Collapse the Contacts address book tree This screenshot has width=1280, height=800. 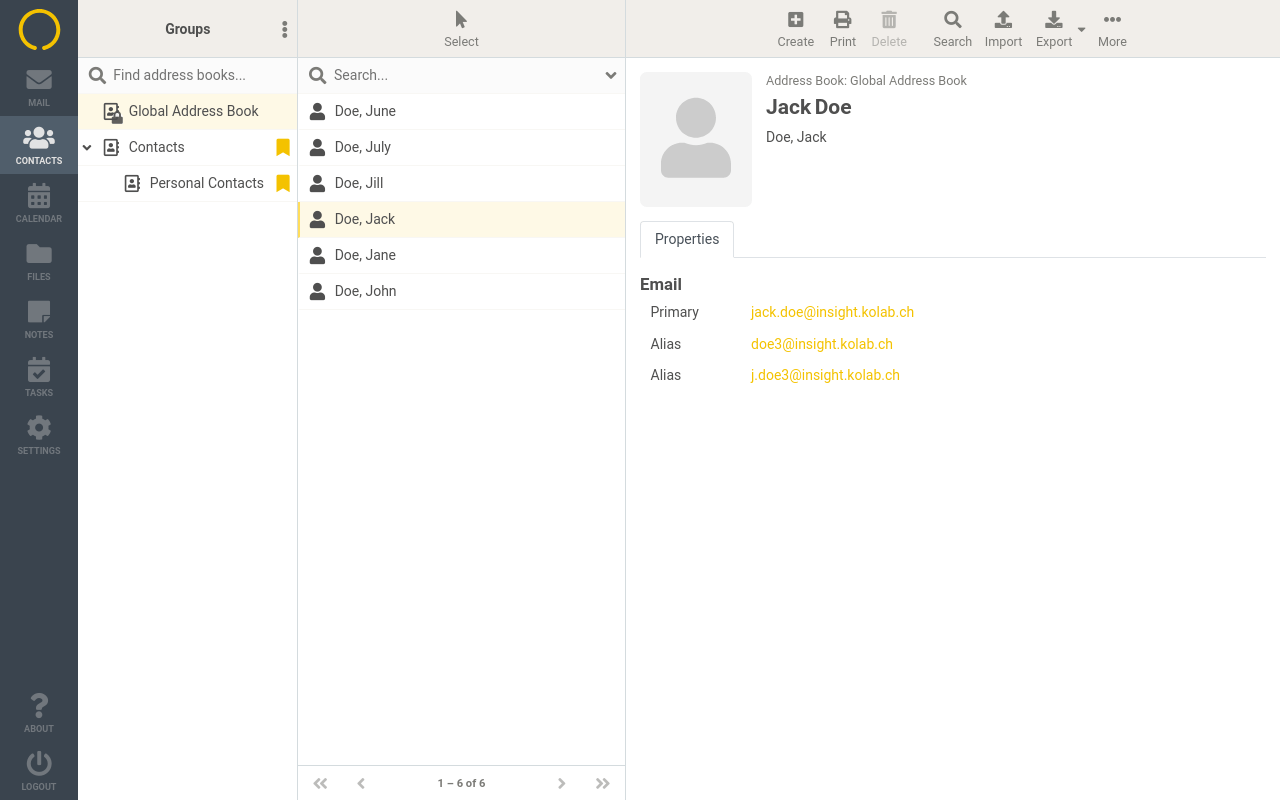87,147
